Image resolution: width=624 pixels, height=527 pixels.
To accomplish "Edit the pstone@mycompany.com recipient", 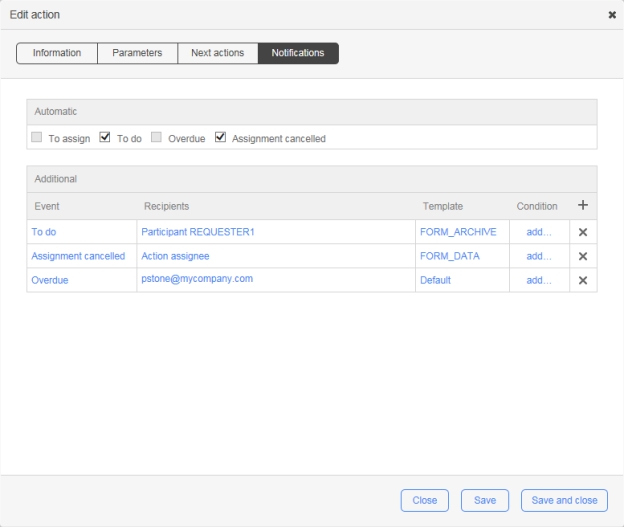I will 197,279.
